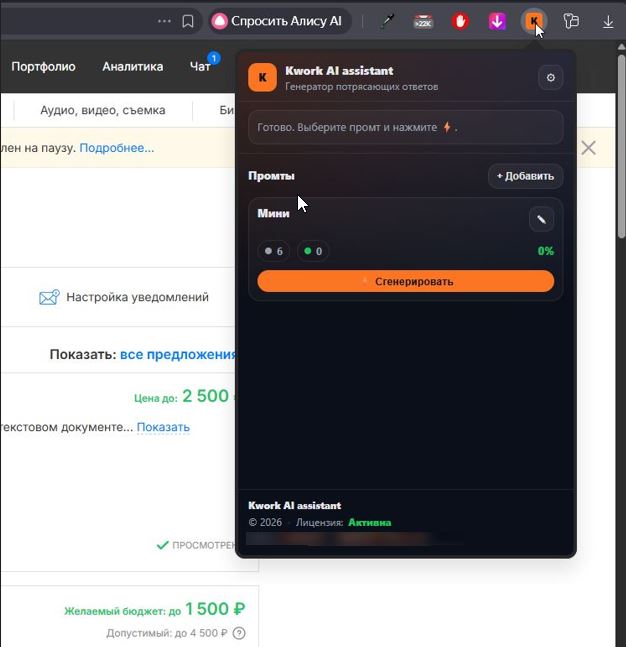Click the Цена до: 2 500 price

point(184,396)
